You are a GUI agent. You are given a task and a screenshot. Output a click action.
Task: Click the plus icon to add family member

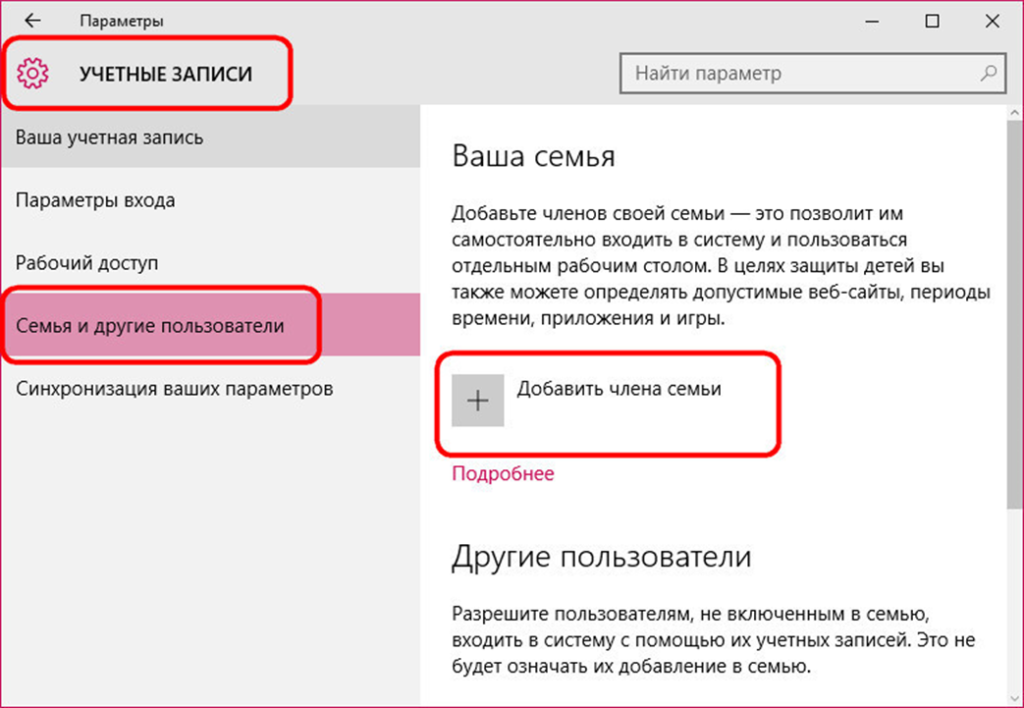pos(478,400)
